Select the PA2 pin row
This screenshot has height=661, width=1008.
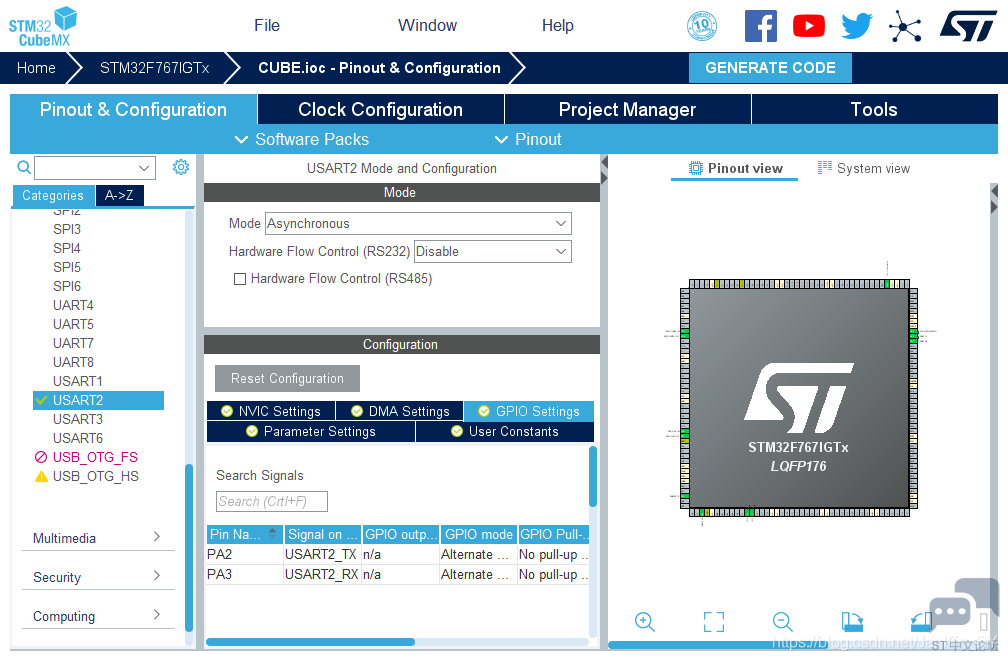[x=398, y=554]
